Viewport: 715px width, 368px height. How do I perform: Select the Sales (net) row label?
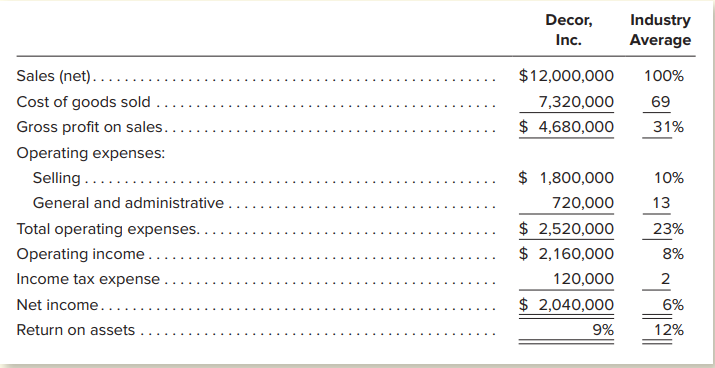click(x=54, y=76)
